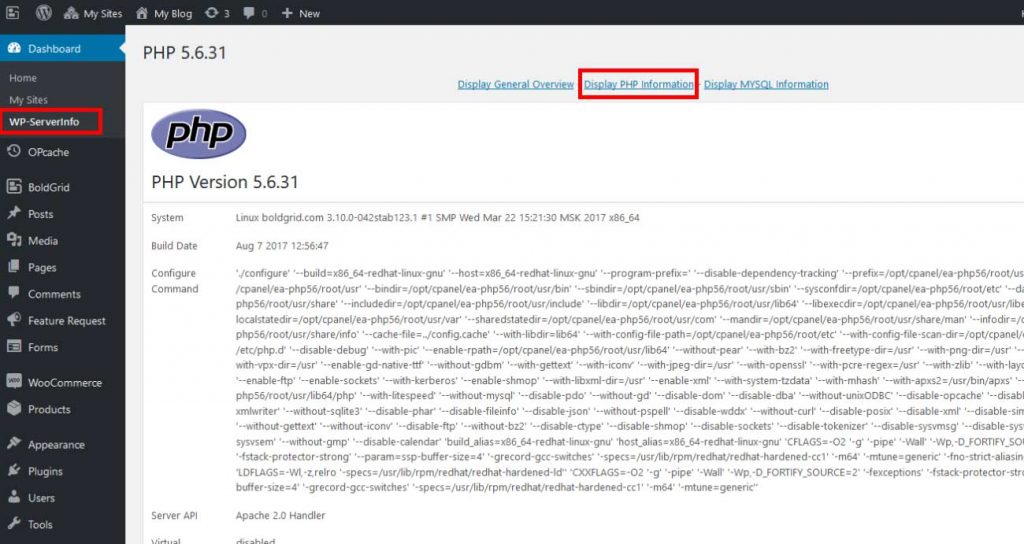Click the Plugins plug icon
The image size is (1024, 544).
click(x=14, y=470)
